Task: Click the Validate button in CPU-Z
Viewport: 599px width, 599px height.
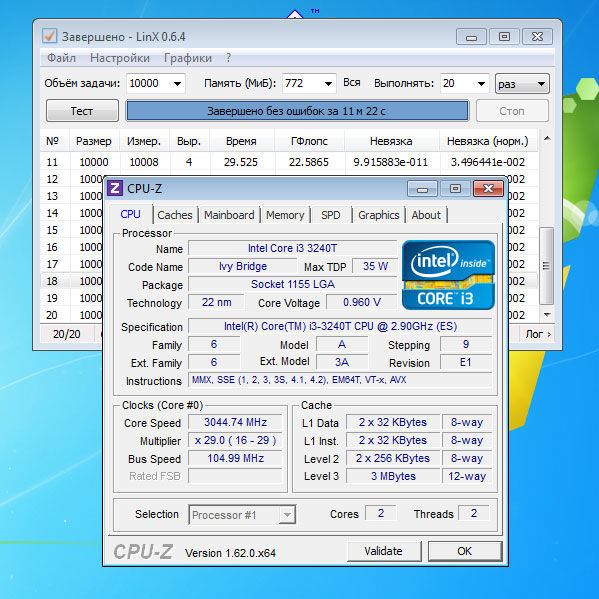Action: point(384,551)
